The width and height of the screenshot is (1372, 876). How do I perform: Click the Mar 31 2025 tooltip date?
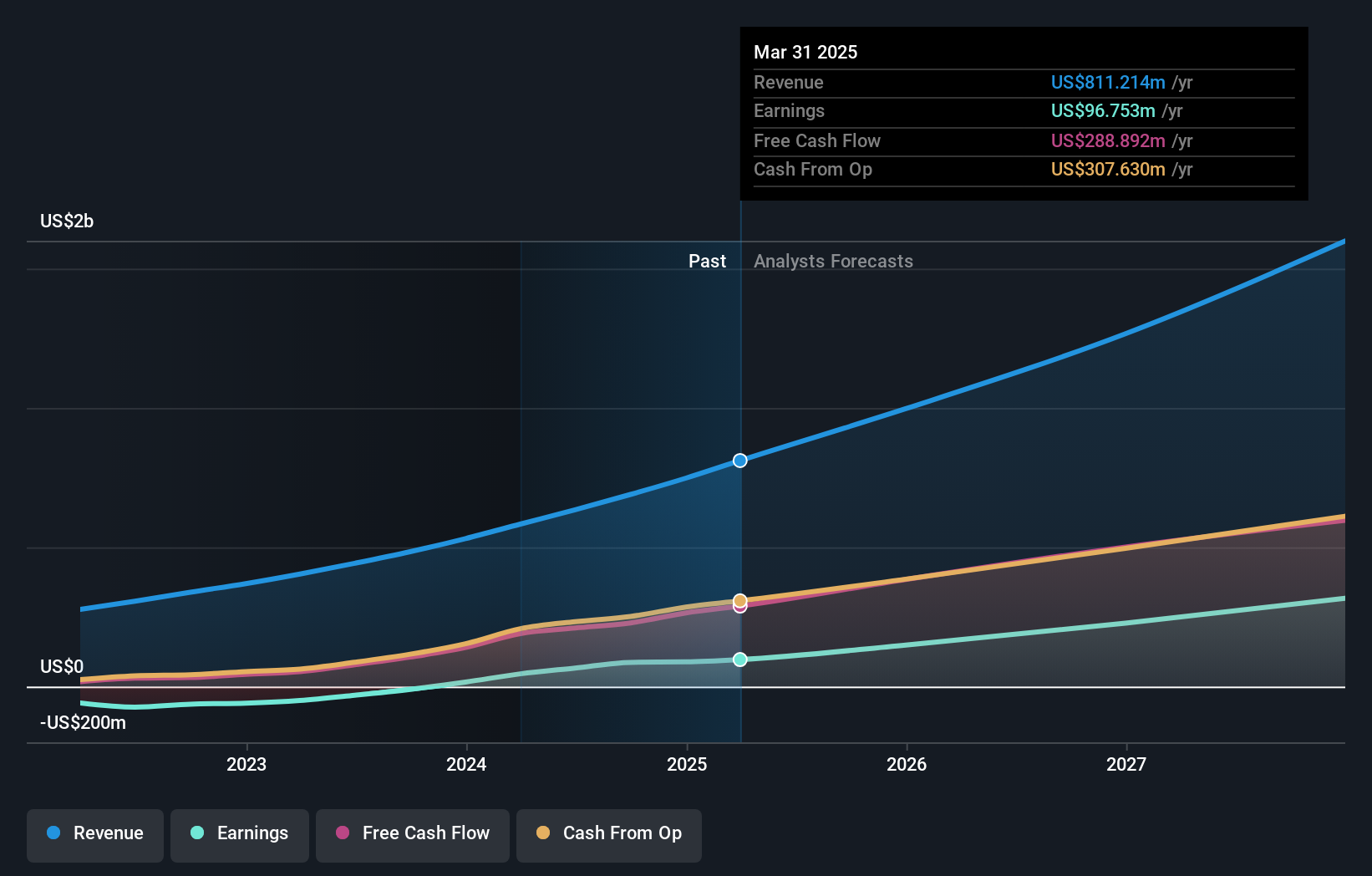click(x=805, y=52)
